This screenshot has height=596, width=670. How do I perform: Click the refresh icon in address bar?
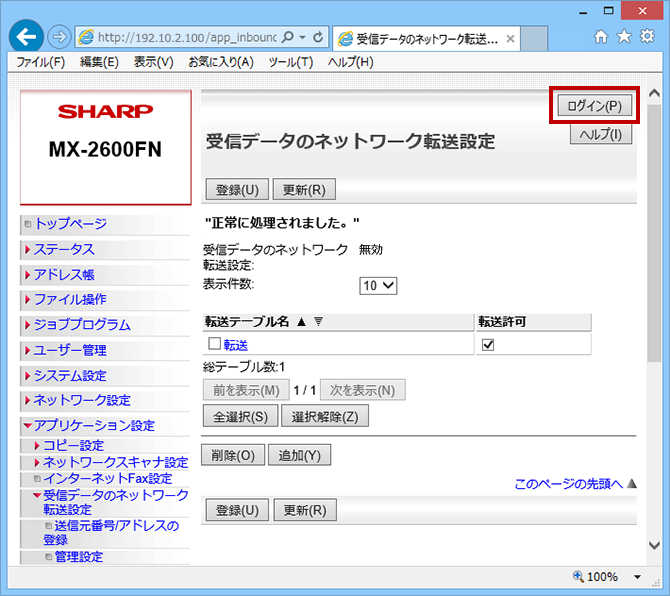coord(318,38)
